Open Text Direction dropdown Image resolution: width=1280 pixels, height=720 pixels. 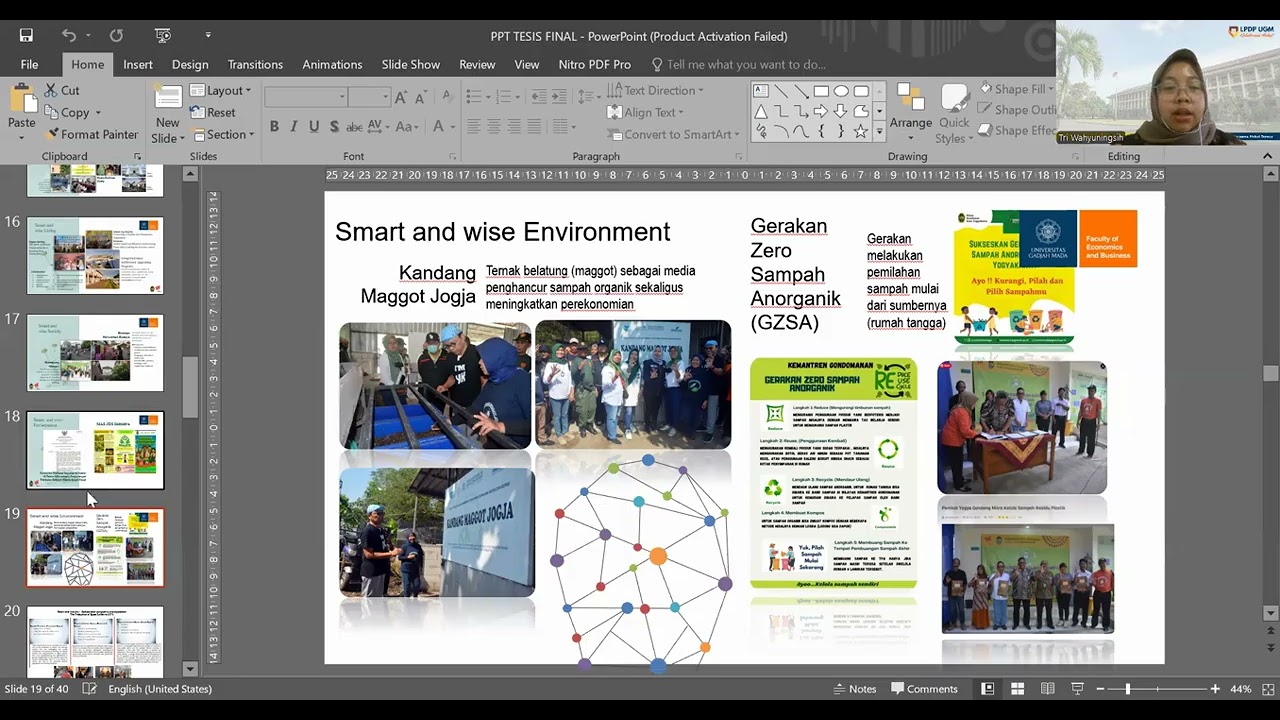[x=655, y=90]
